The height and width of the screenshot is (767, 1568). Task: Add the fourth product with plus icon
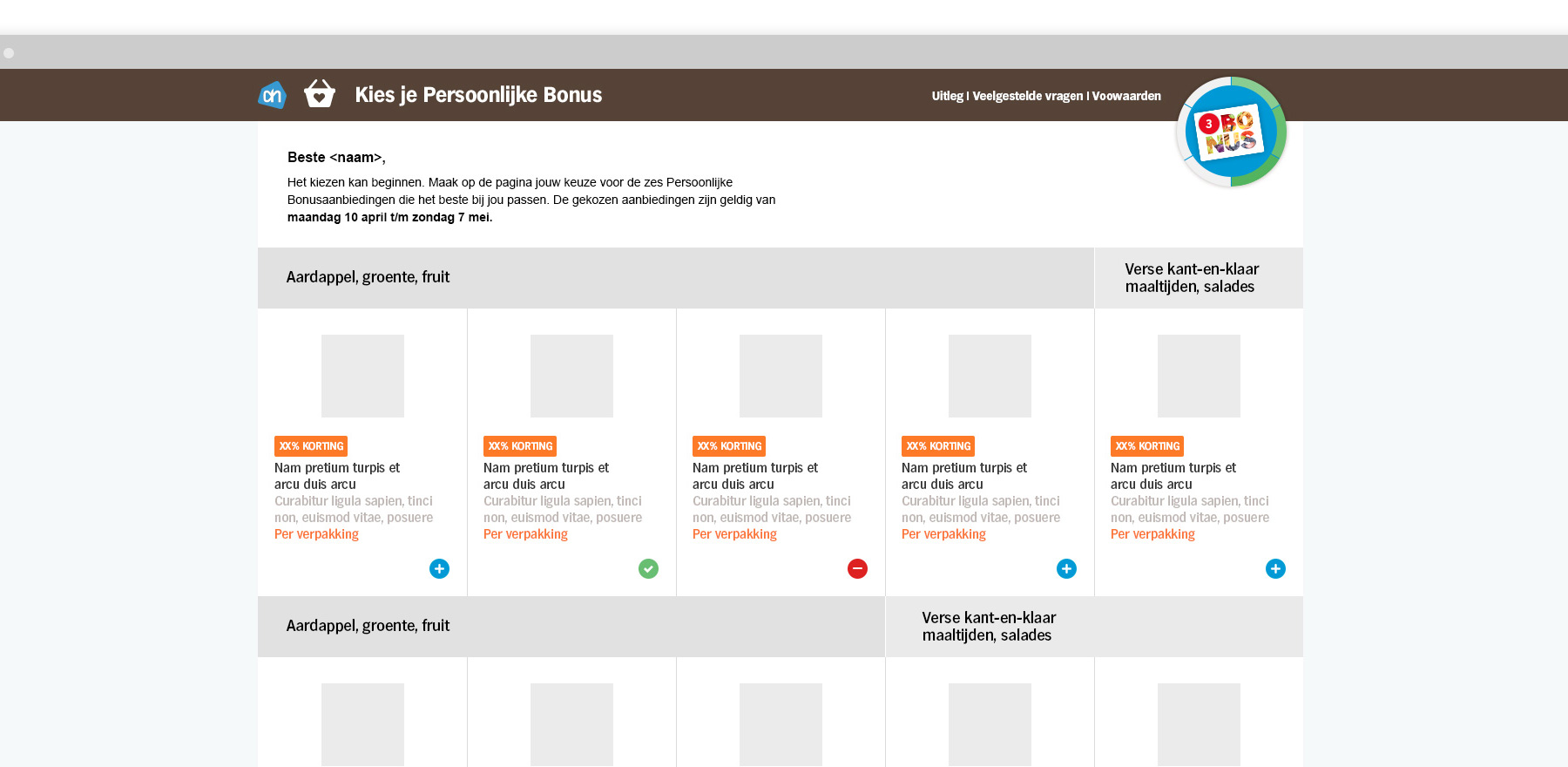coord(1066,568)
